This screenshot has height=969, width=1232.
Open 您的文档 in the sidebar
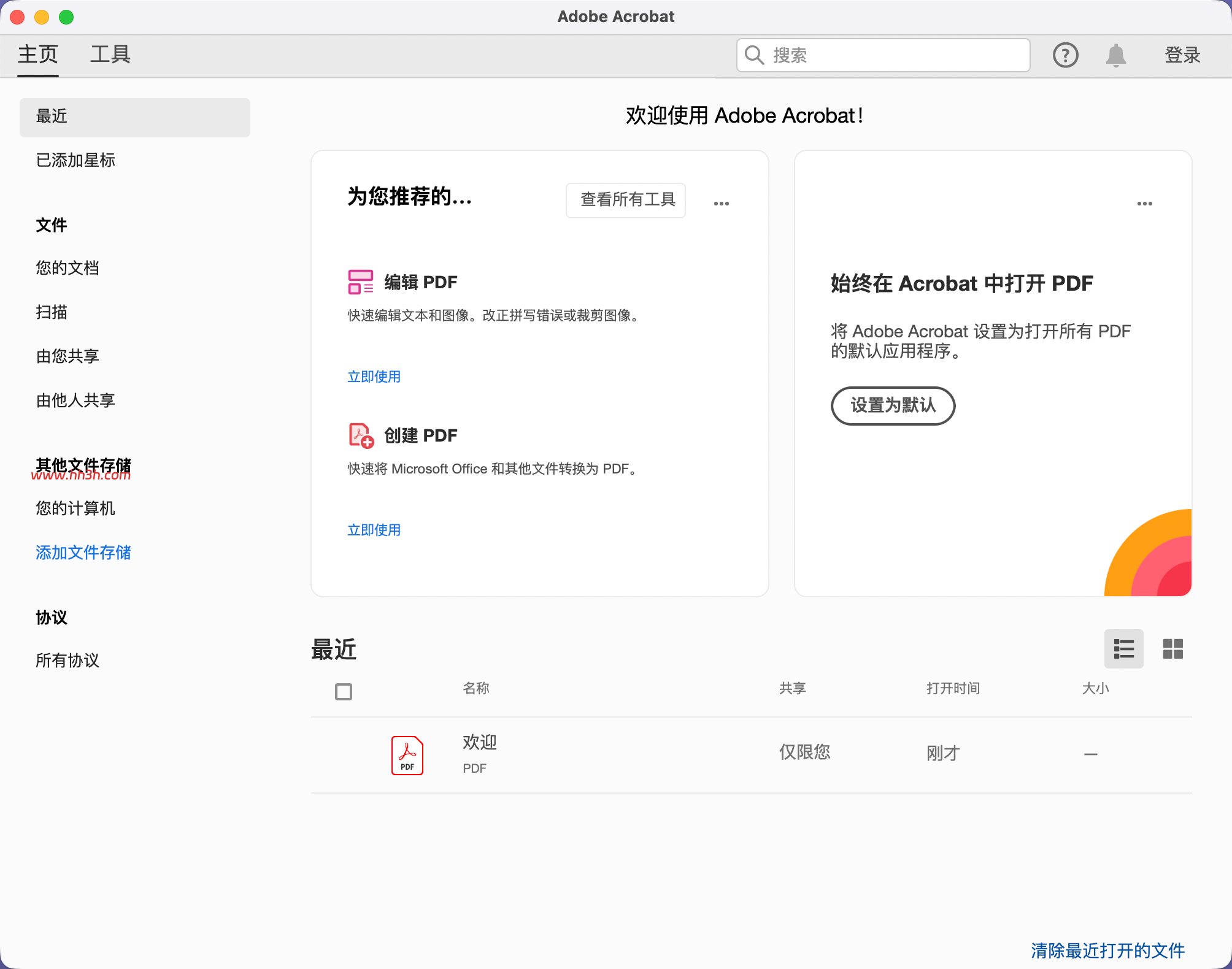(67, 268)
